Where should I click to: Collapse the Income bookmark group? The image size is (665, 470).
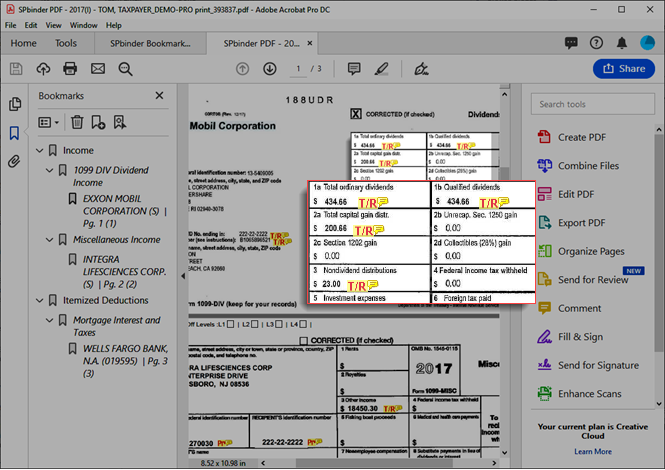[38, 150]
